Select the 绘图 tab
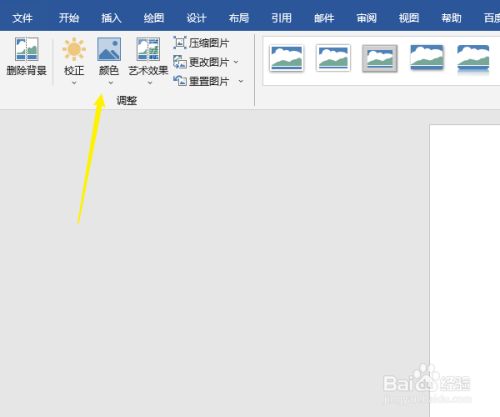The width and height of the screenshot is (500, 417). [154, 18]
